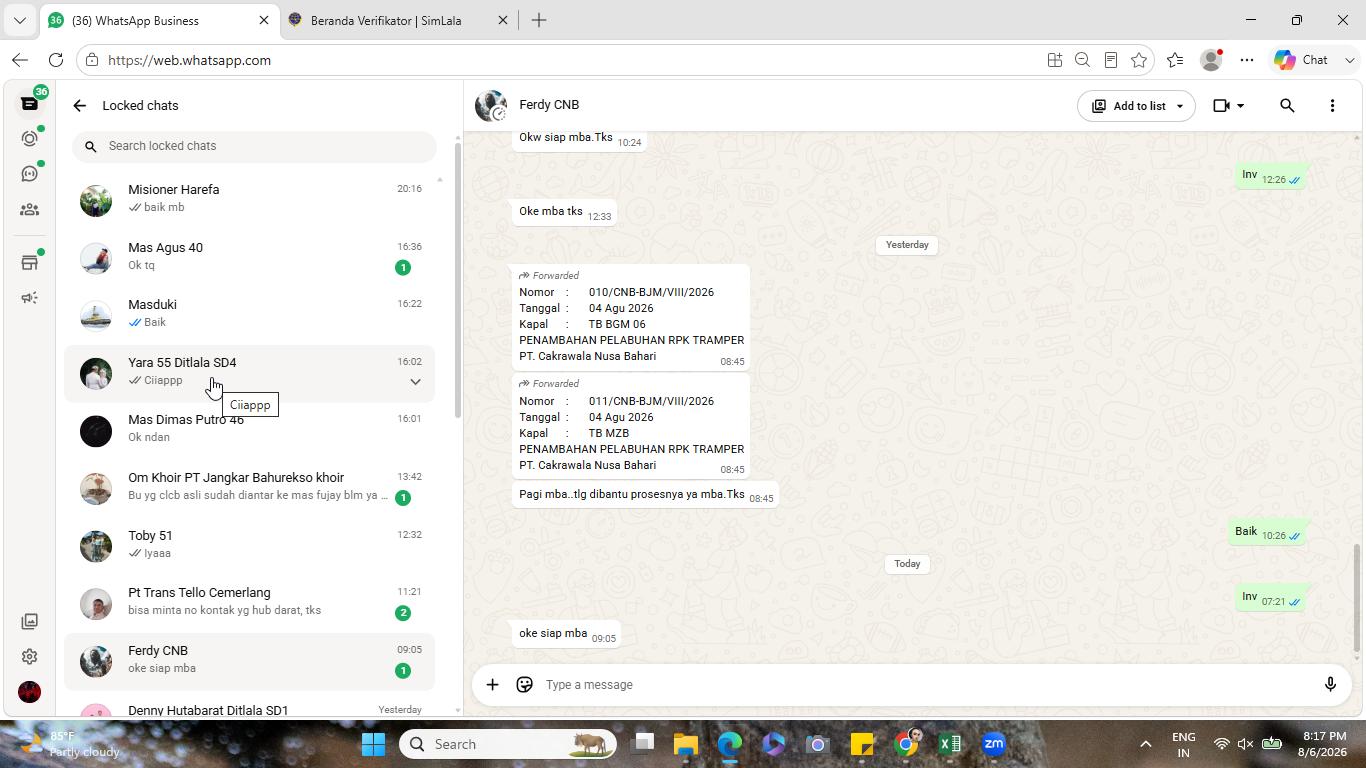Click the voice message microphone icon

coord(1330,685)
